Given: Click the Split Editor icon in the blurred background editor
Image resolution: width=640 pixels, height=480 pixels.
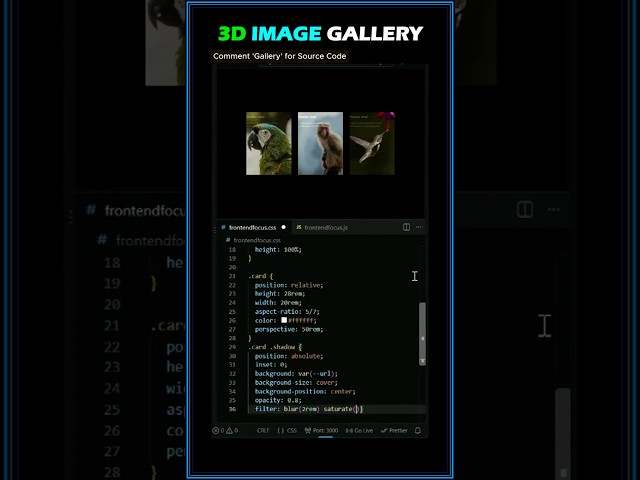Looking at the screenshot, I should coord(524,209).
